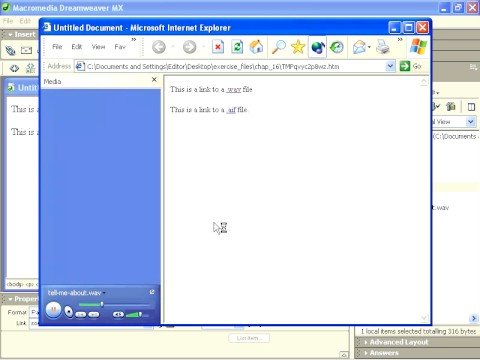
Task: Pause playback of tell-me-about.wav
Action: click(53, 310)
